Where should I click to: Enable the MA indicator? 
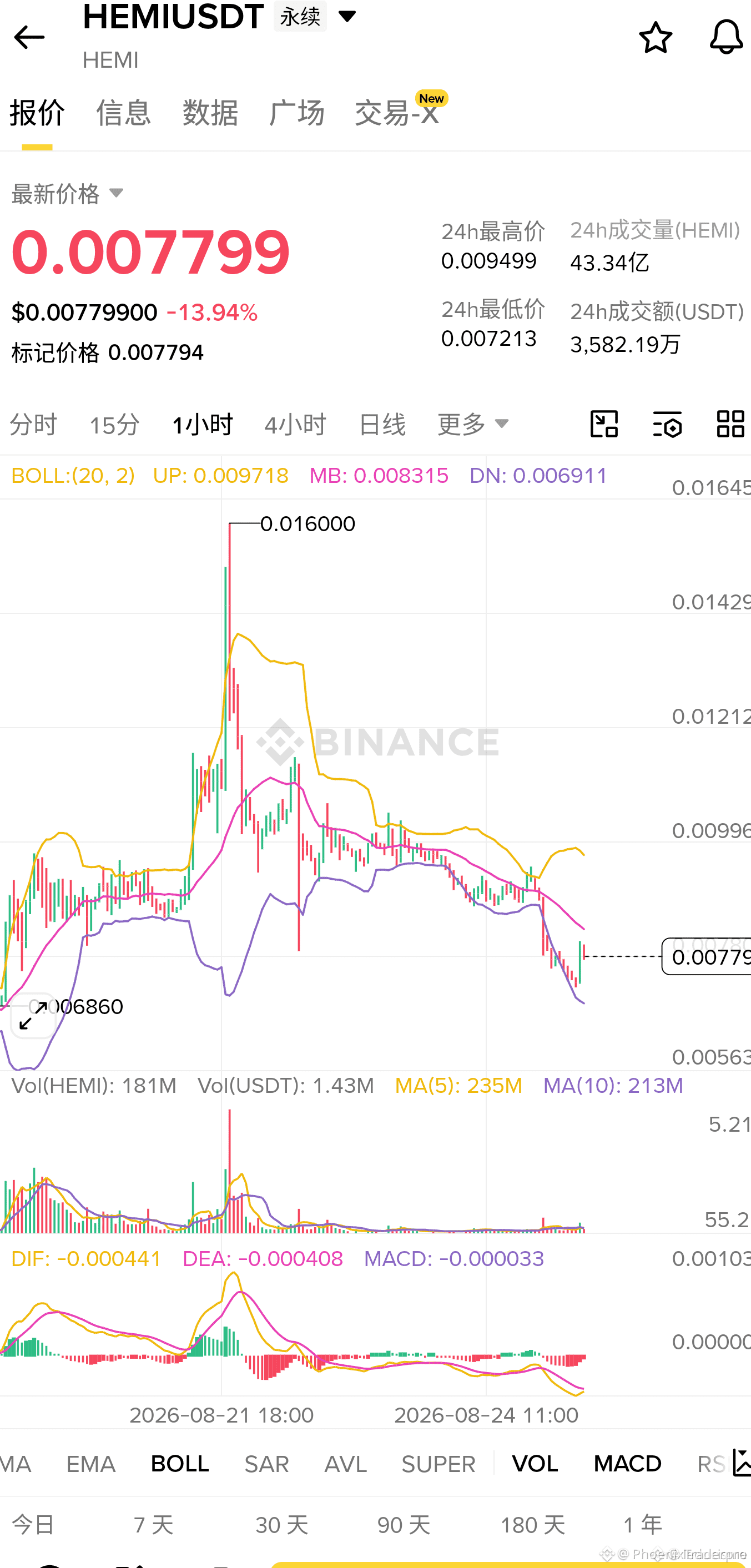pos(16,1463)
